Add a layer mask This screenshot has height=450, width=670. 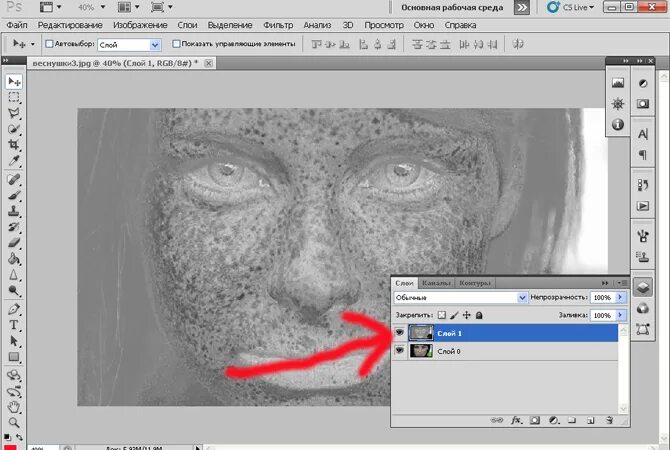[x=535, y=421]
